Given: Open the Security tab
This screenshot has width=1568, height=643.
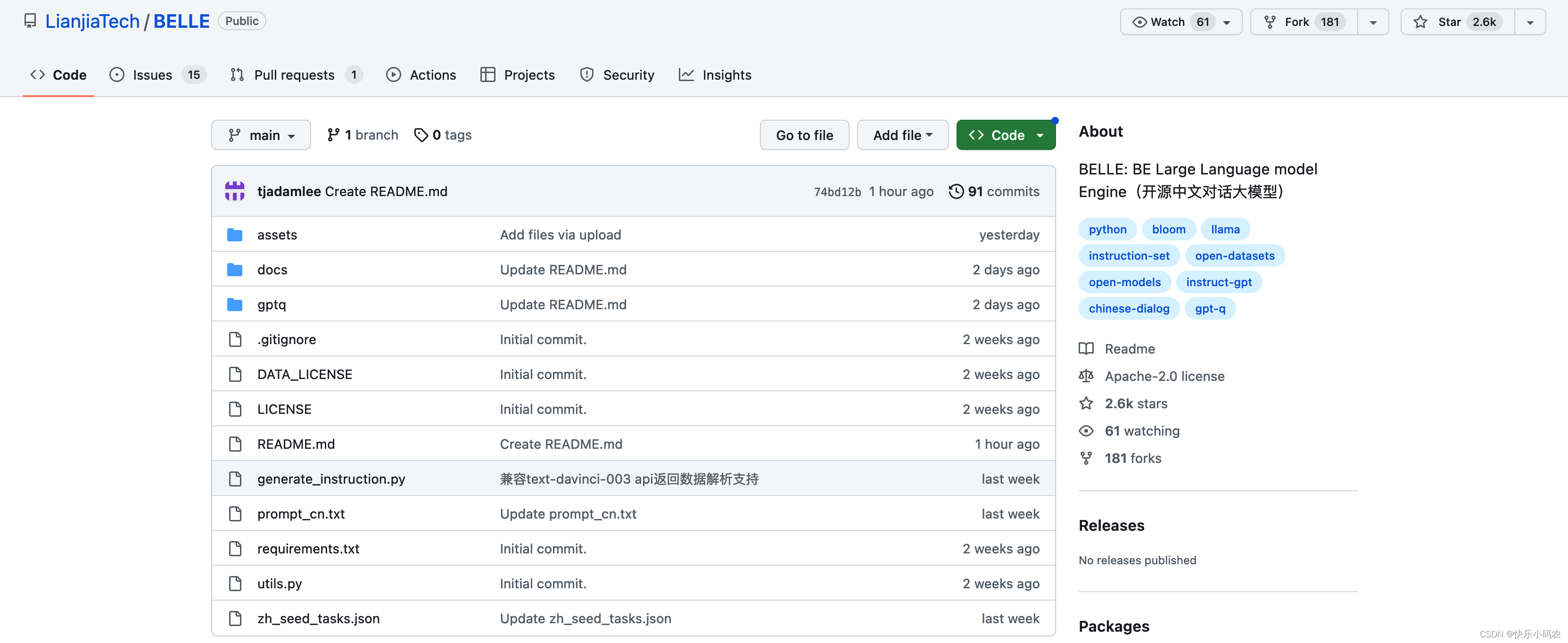Looking at the screenshot, I should 617,75.
